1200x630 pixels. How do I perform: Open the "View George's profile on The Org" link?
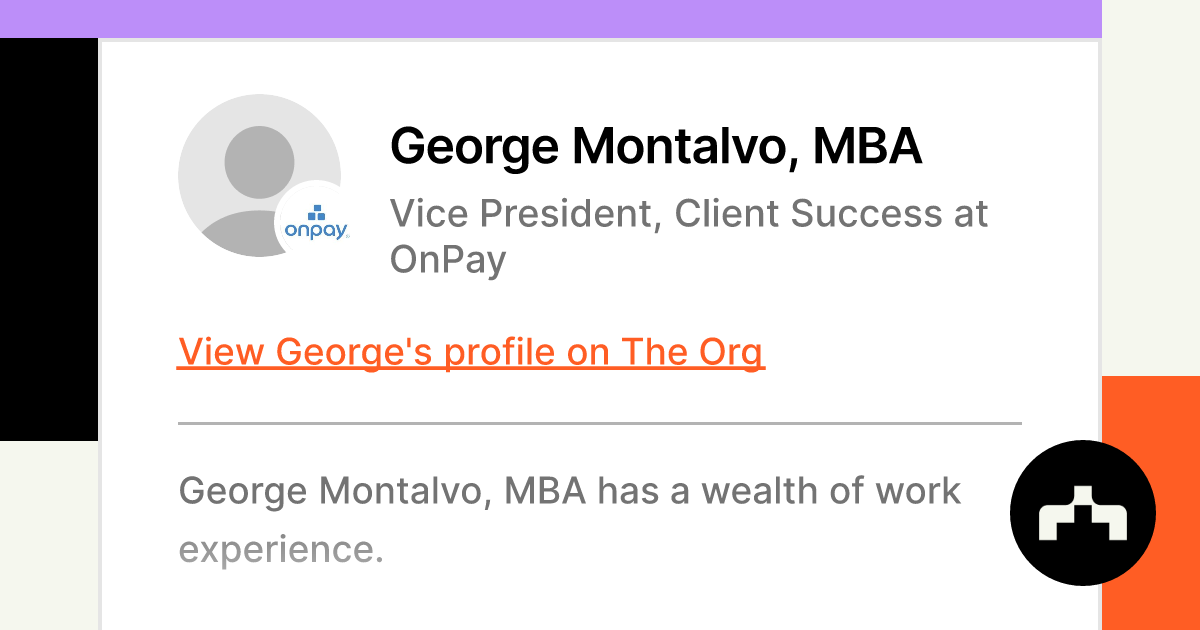tap(470, 352)
